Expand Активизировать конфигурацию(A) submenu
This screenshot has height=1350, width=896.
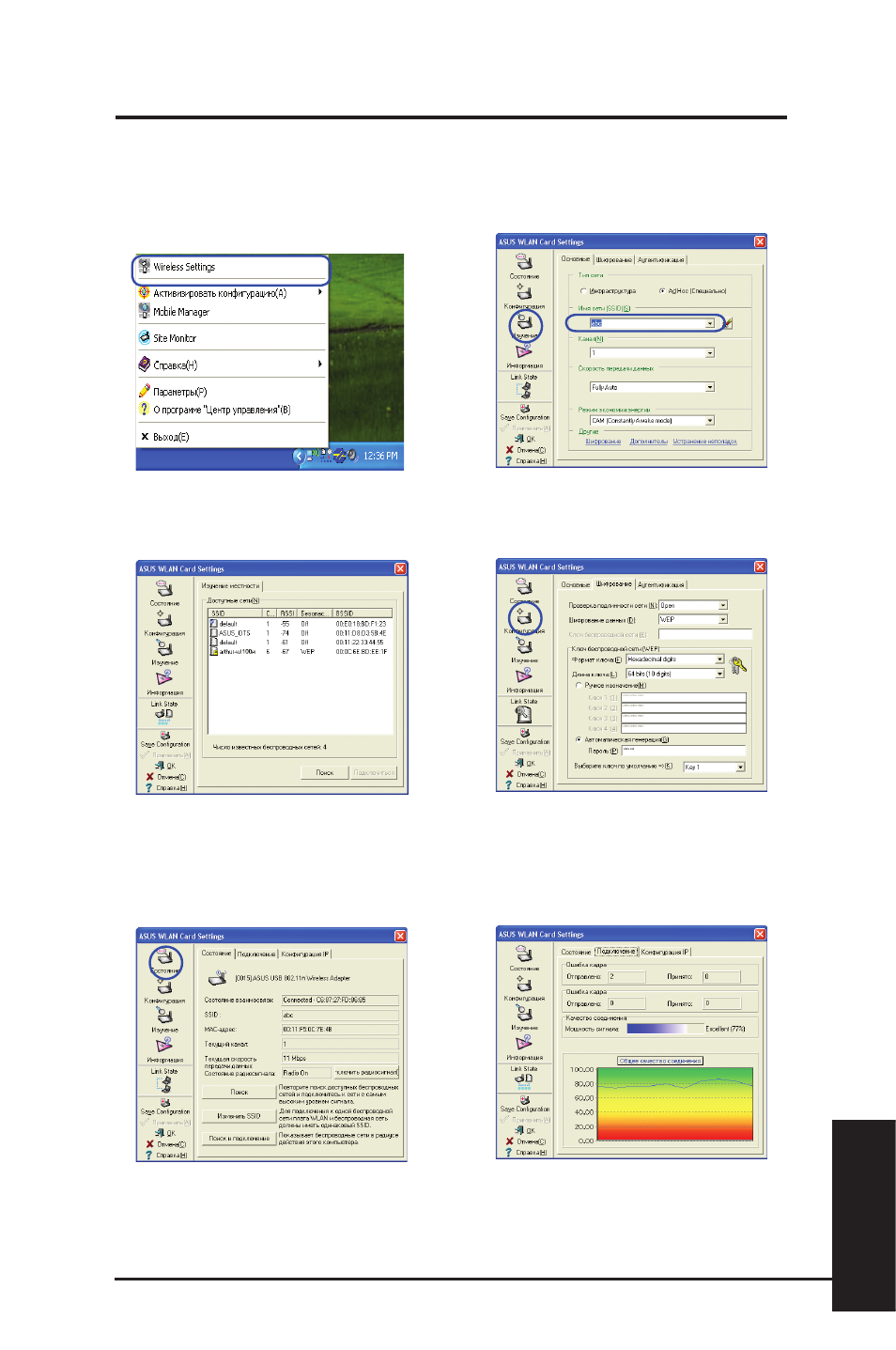[231, 293]
